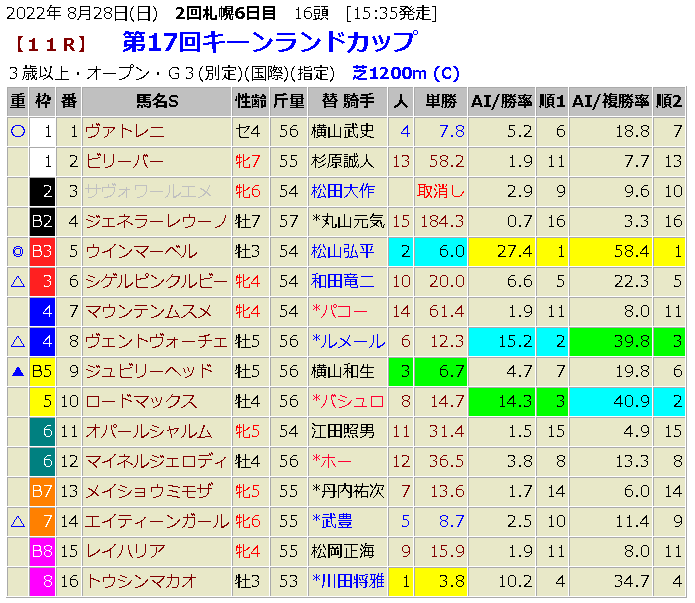Click race title 第17回キーンランドカップ
The image size is (695, 603).
[x=270, y=42]
